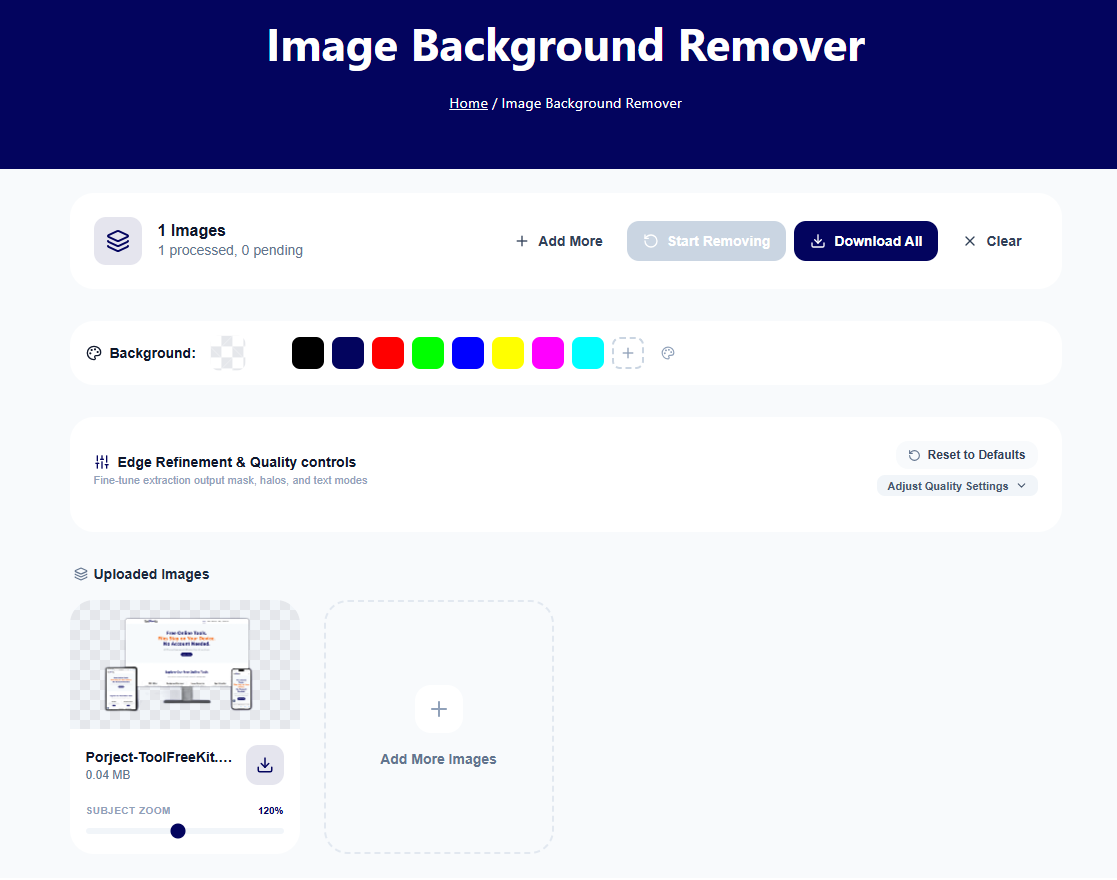
Task: Choose the cyan background swatch
Action: (588, 353)
